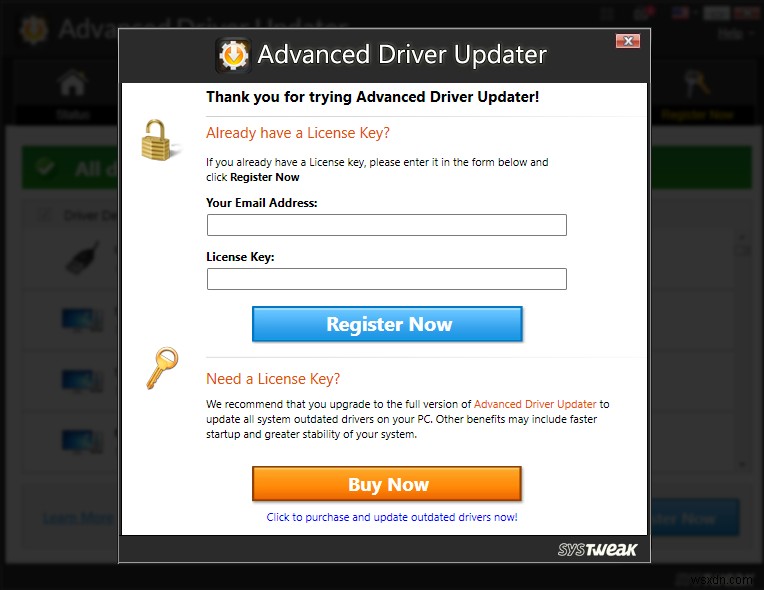Open the flag language selector in title bar
This screenshot has height=590, width=764.
click(680, 13)
